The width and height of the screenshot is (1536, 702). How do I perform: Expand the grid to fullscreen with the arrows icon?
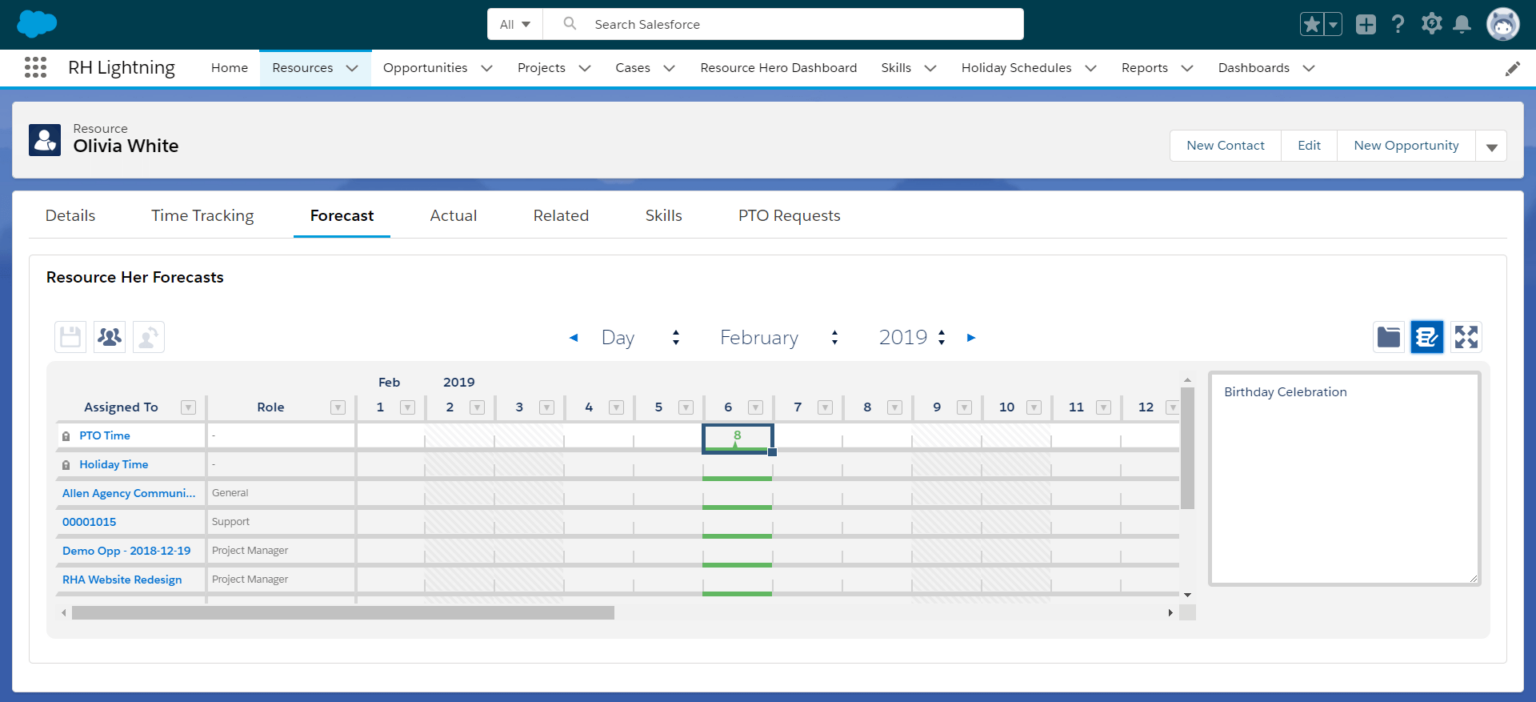[1466, 337]
